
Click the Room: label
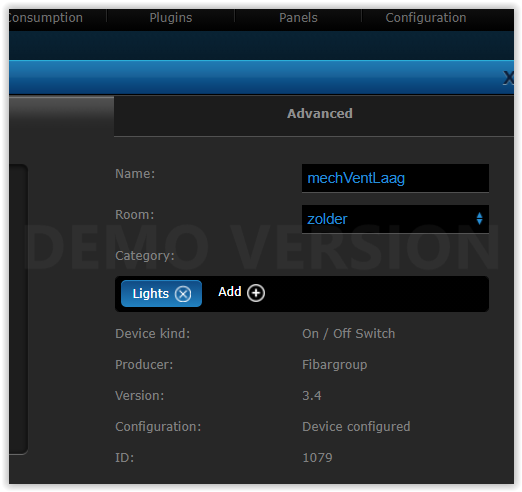pyautogui.click(x=135, y=215)
